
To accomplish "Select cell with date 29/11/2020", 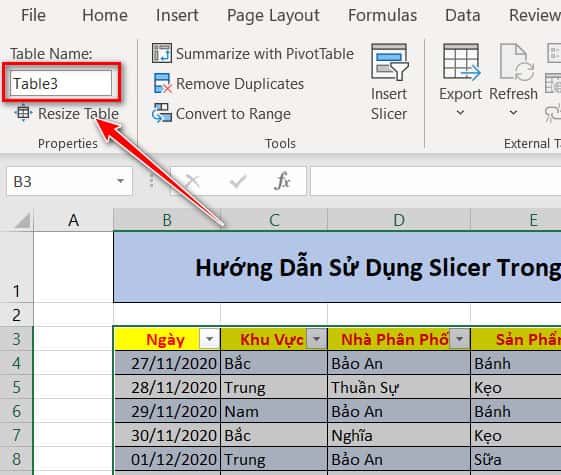I will (x=167, y=411).
